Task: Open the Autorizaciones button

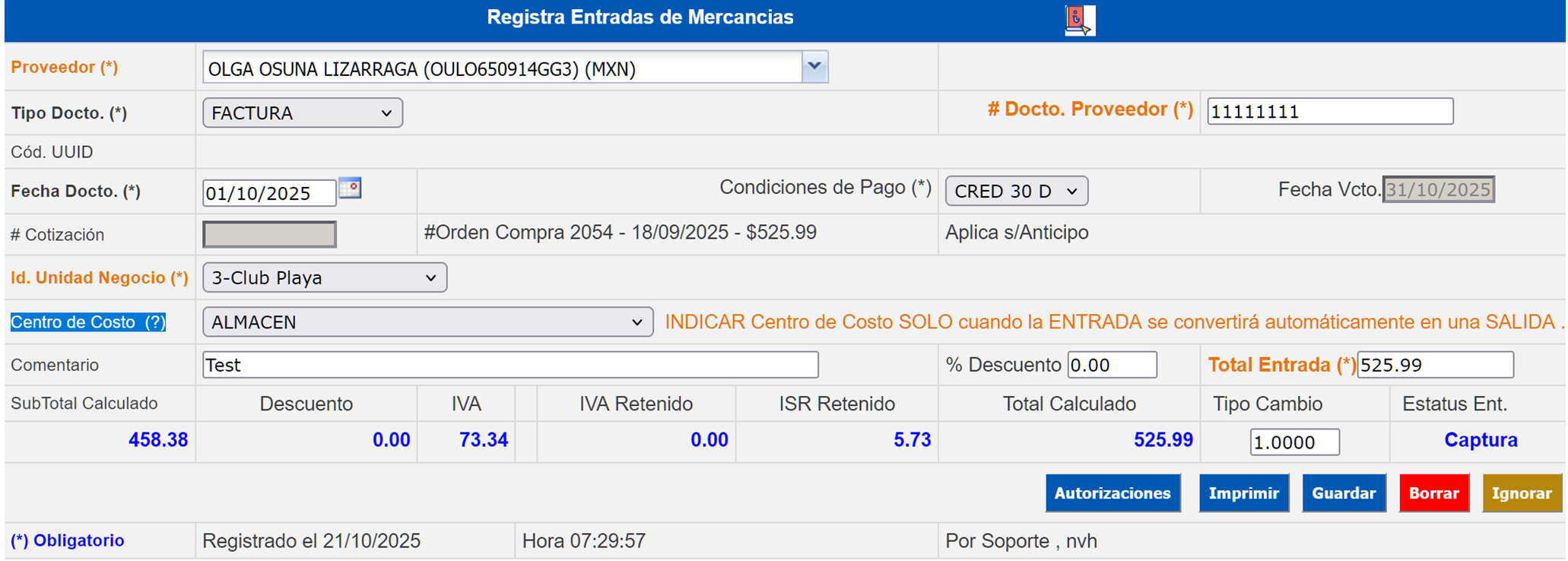Action: (x=1113, y=493)
